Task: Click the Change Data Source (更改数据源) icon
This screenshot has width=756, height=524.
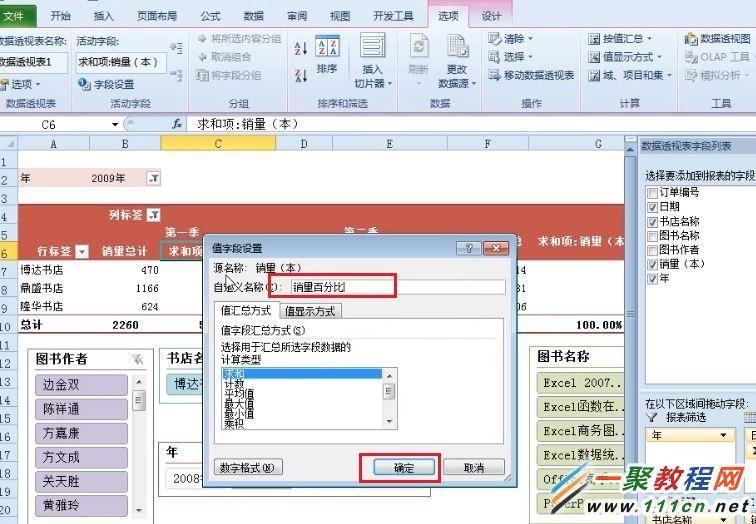Action: tap(457, 58)
